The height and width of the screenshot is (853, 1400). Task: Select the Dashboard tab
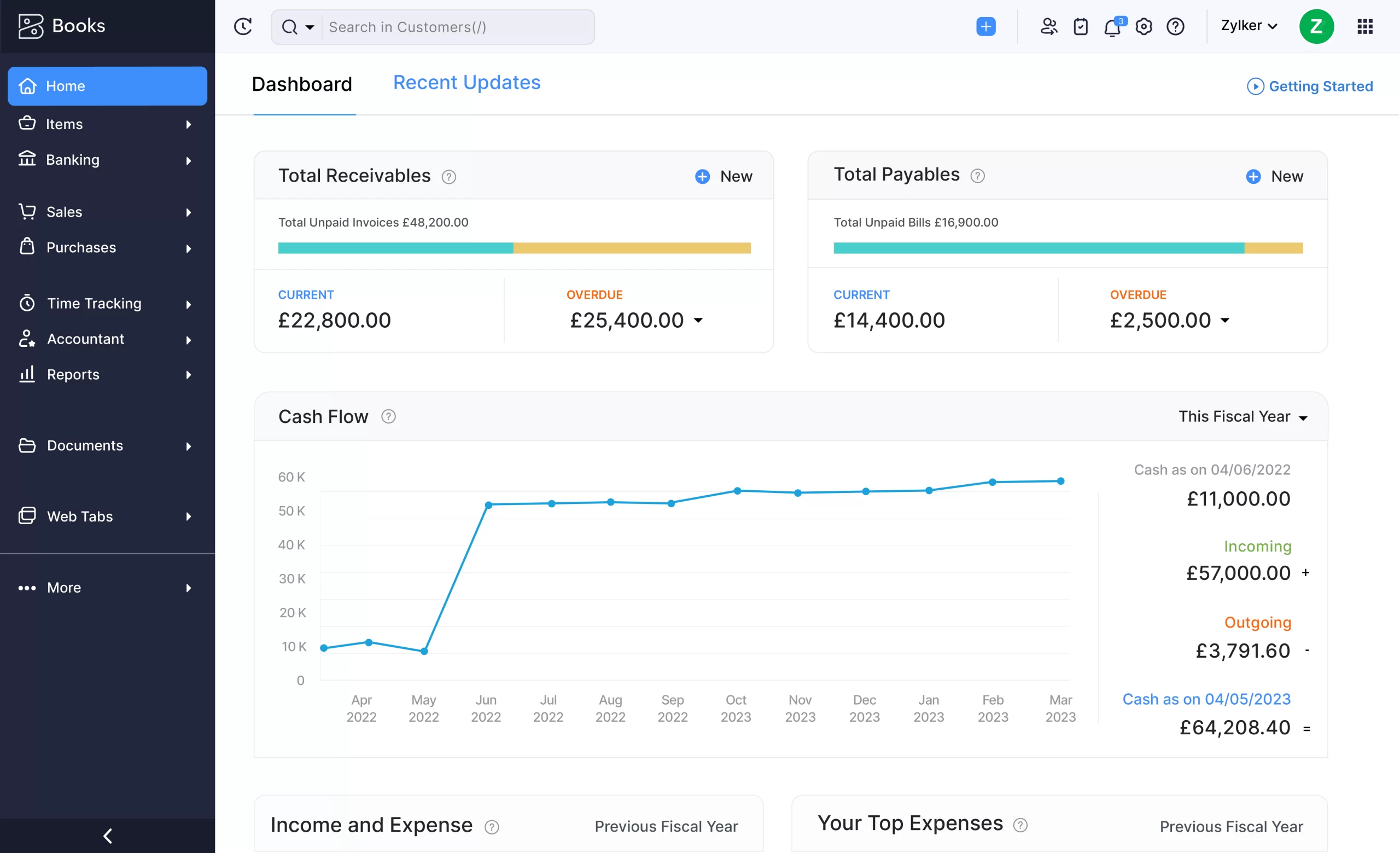click(302, 84)
